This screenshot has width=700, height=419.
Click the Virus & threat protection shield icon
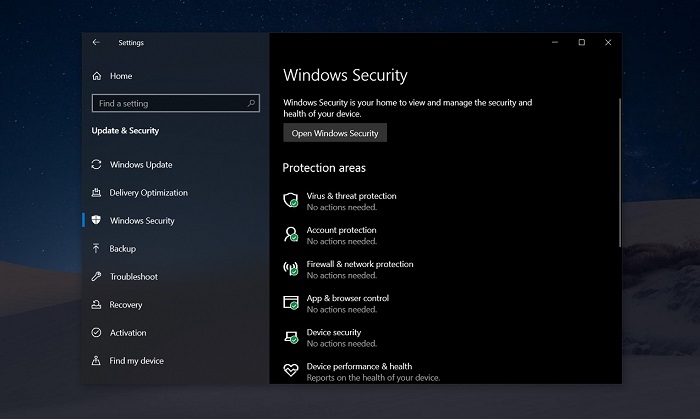291,201
